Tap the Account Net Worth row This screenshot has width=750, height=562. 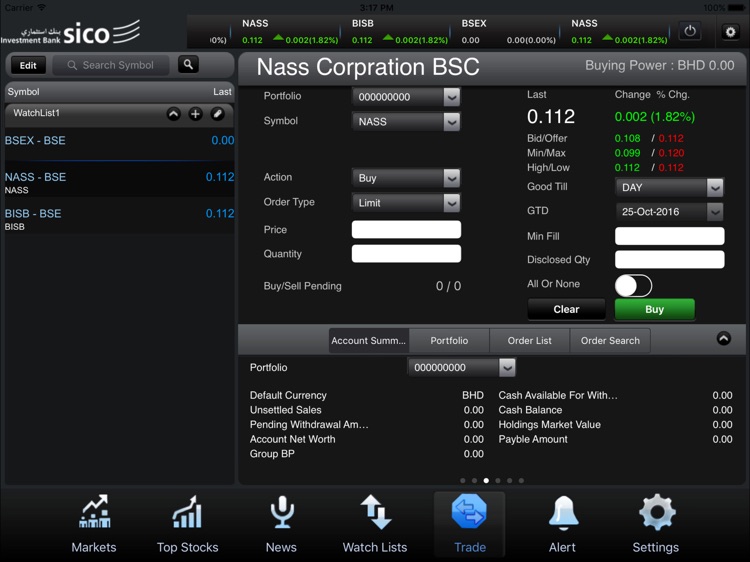[366, 439]
